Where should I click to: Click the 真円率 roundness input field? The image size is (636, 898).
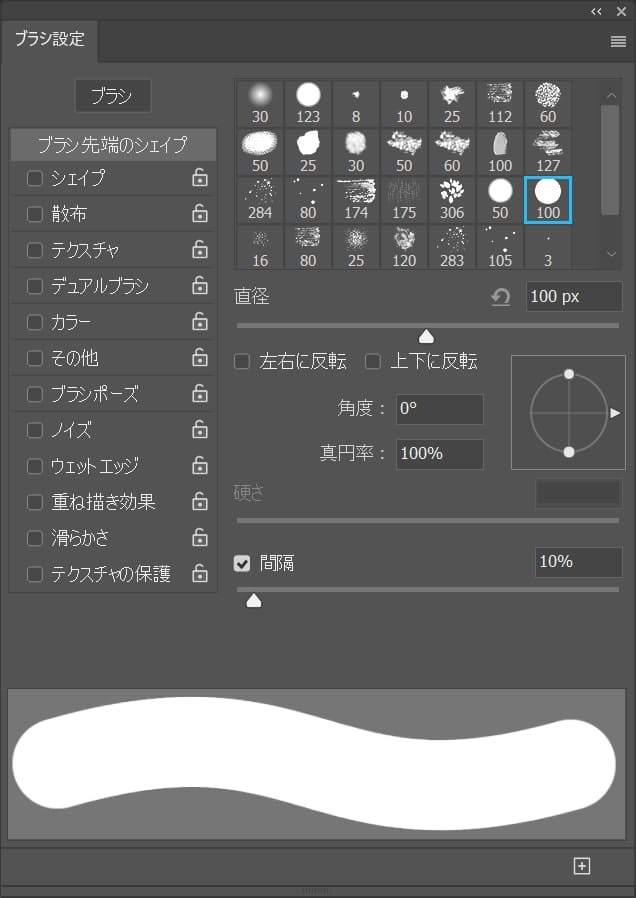point(440,454)
